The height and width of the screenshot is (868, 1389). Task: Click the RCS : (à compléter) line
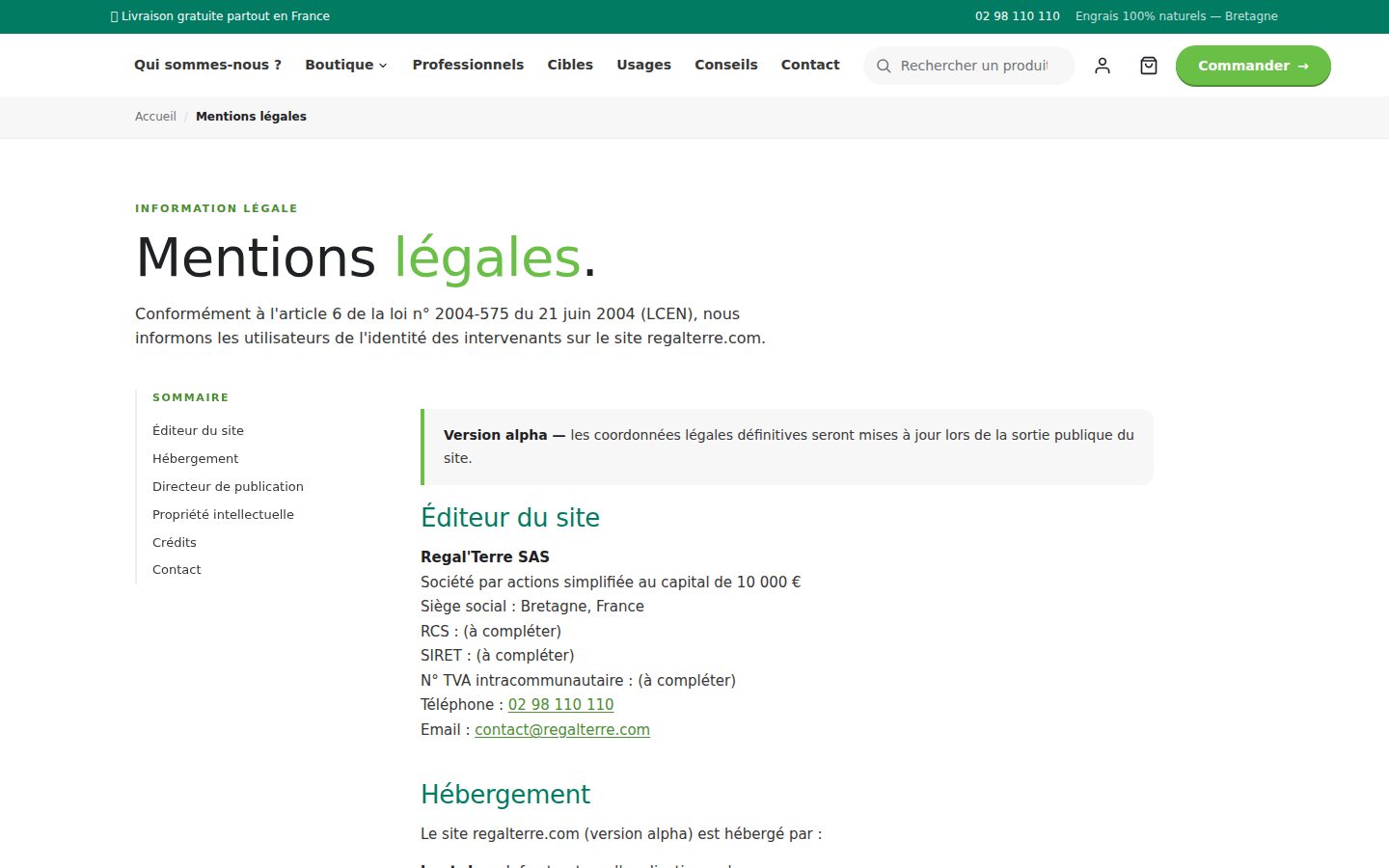click(x=491, y=631)
